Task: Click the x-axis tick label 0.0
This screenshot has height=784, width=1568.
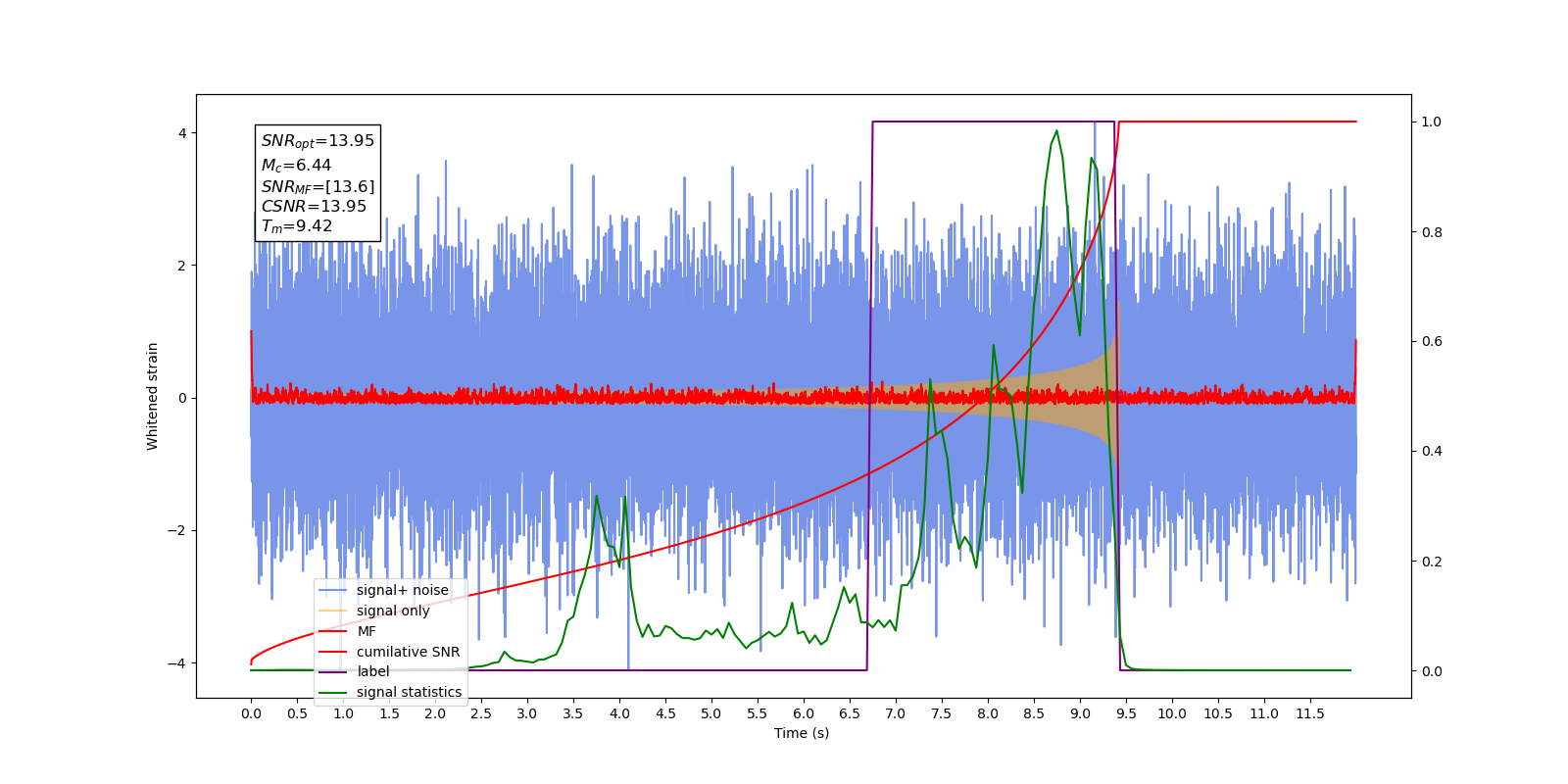Action: [251, 713]
